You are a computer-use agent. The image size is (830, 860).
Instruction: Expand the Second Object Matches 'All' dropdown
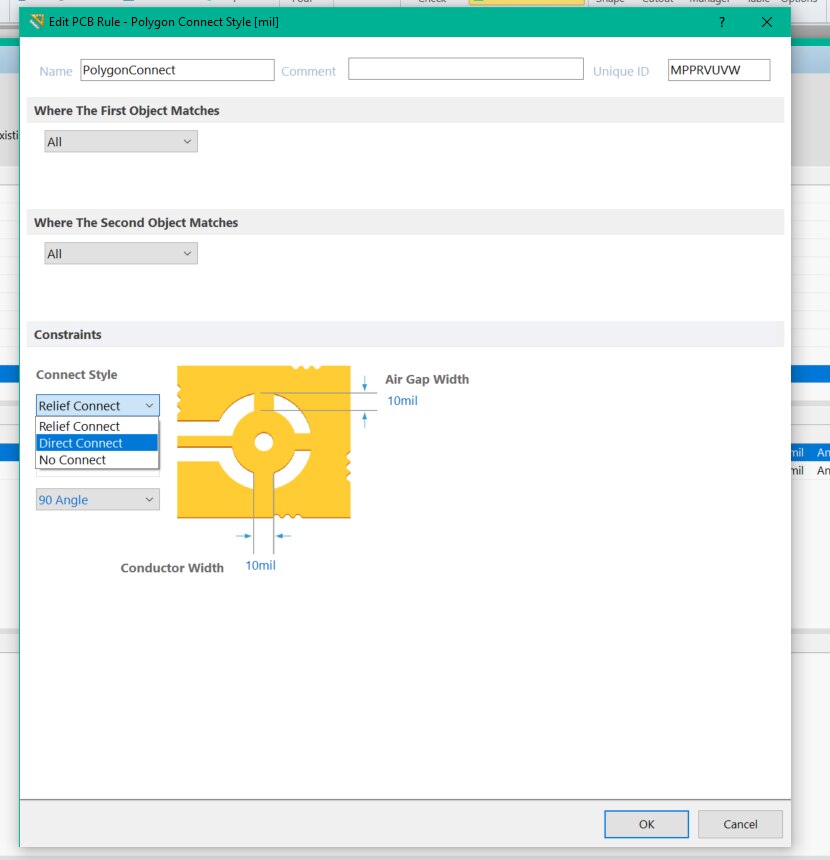tap(121, 254)
